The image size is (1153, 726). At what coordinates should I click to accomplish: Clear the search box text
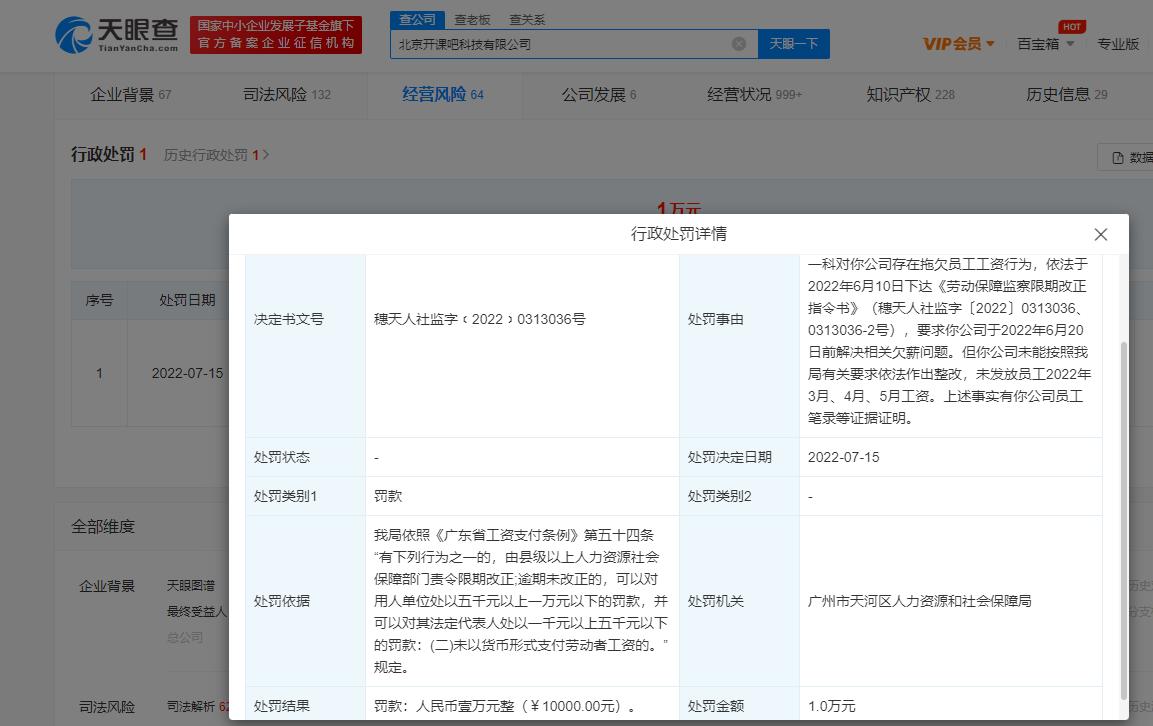pos(738,44)
